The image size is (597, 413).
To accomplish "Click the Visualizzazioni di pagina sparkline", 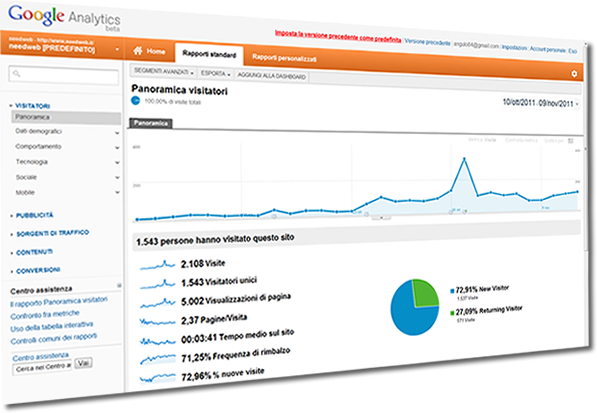I will (157, 303).
